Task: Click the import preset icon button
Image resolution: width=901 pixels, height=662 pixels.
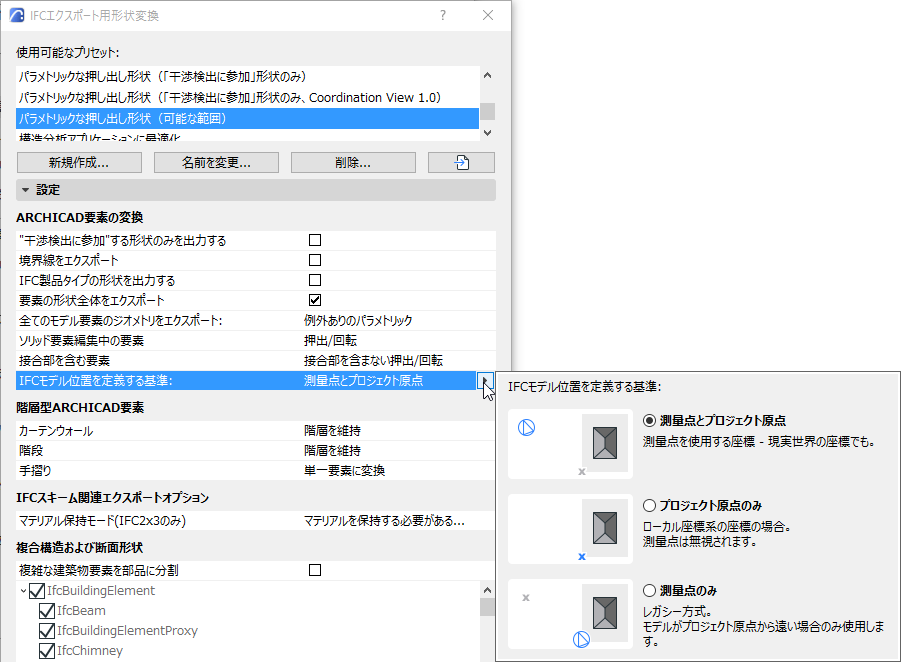Action: (x=461, y=163)
